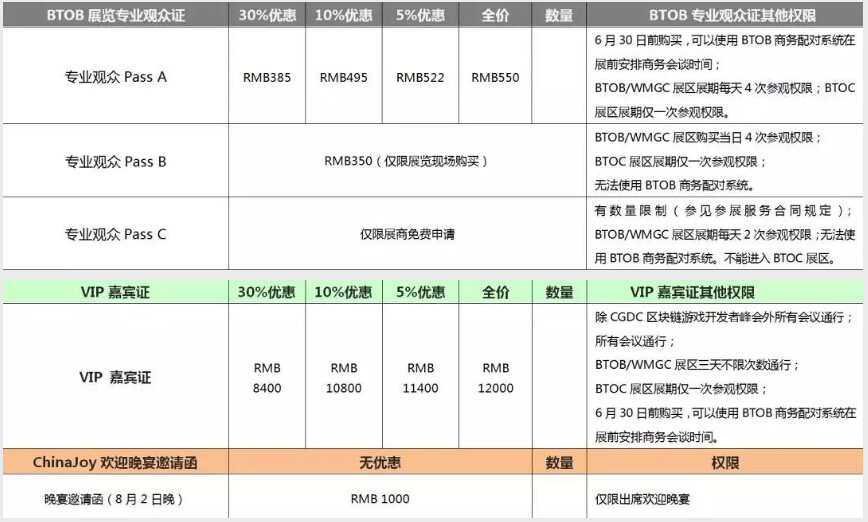The width and height of the screenshot is (868, 522).
Task: Click the 5%优惠 header in VIP table
Action: point(420,292)
